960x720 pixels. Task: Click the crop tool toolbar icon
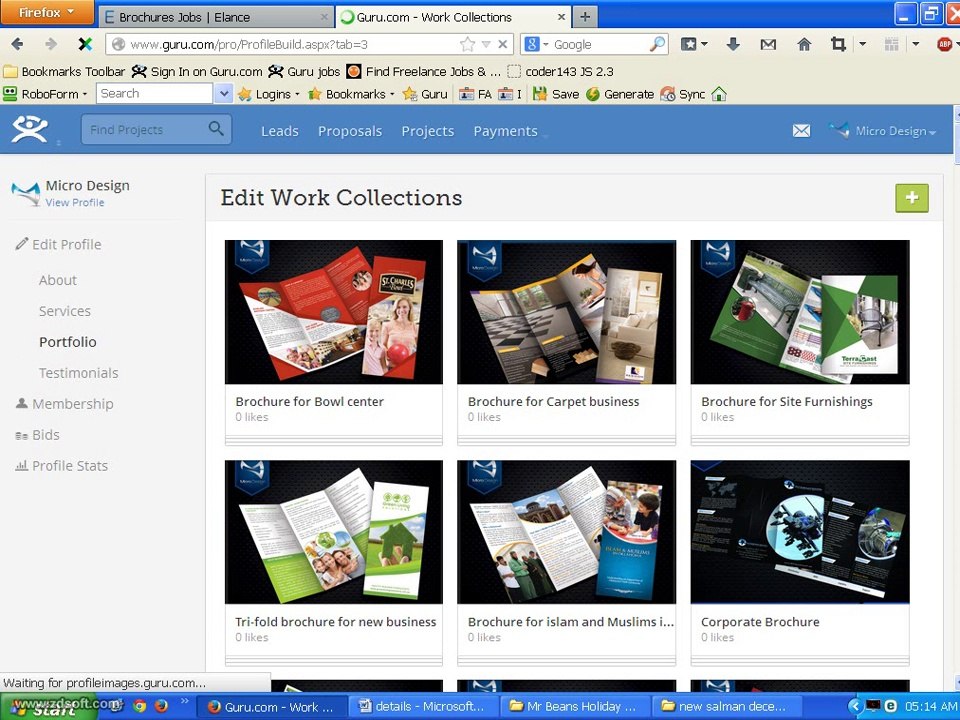(838, 44)
